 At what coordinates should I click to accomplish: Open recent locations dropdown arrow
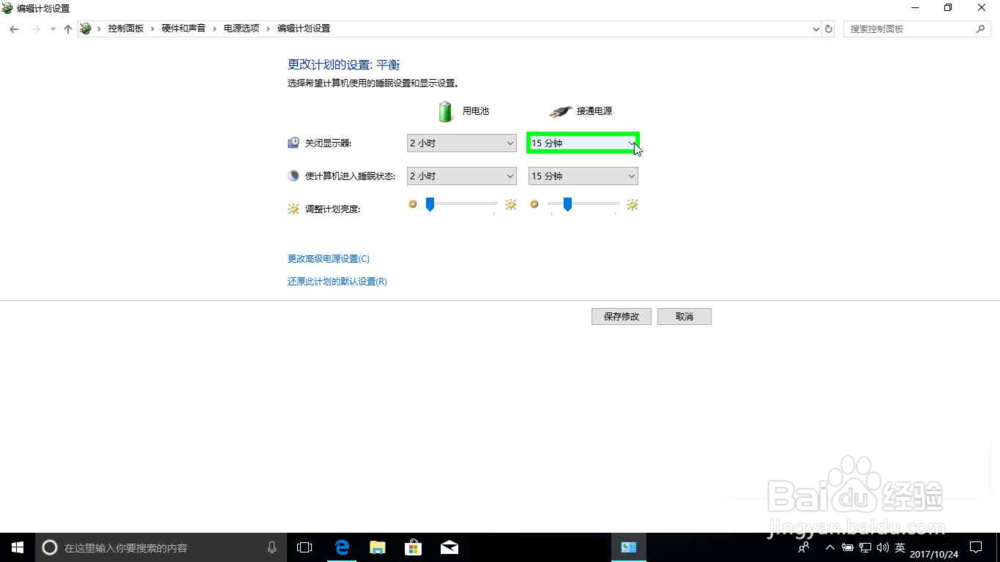point(52,29)
